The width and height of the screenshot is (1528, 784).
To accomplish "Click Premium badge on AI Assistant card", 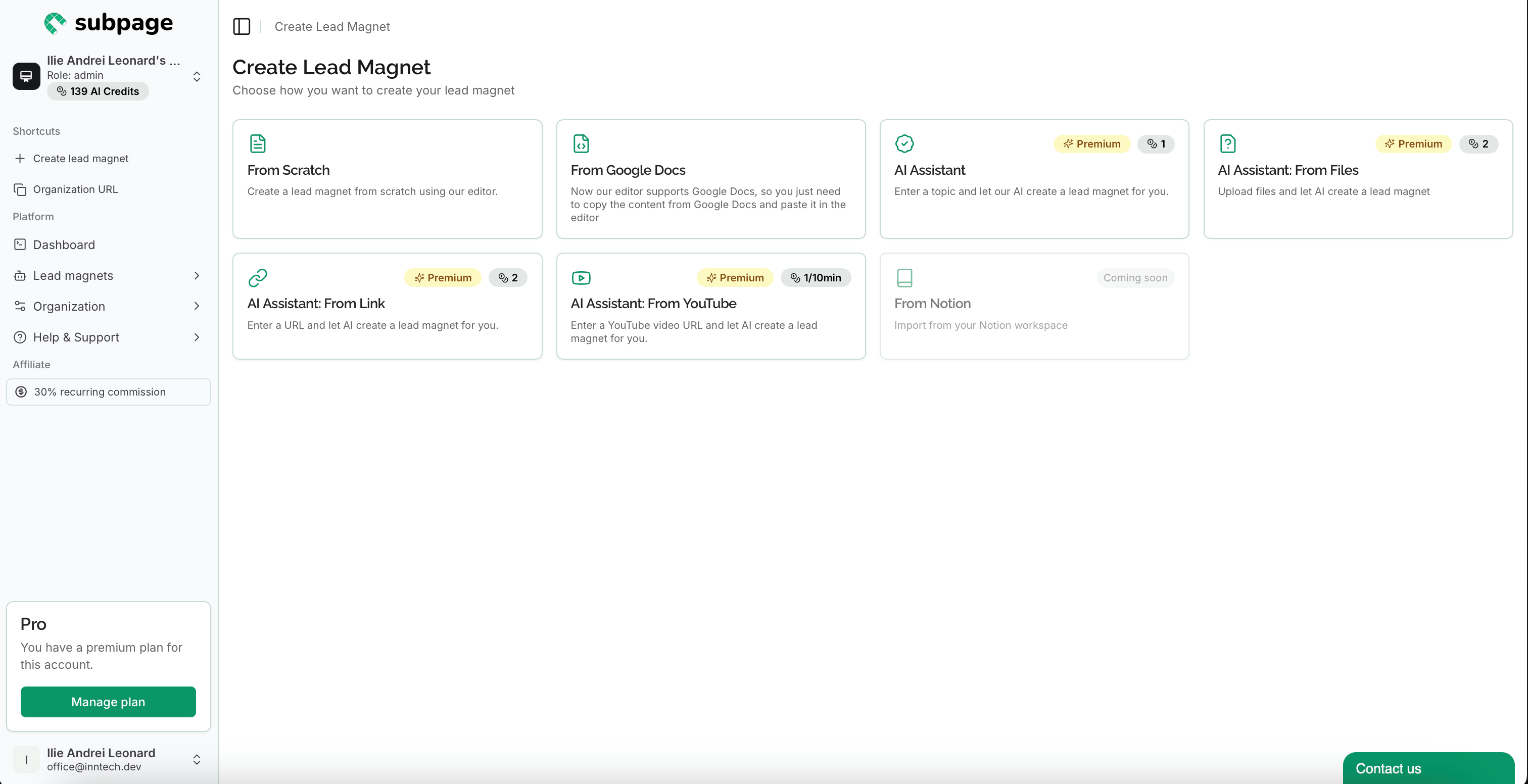I will 1092,144.
